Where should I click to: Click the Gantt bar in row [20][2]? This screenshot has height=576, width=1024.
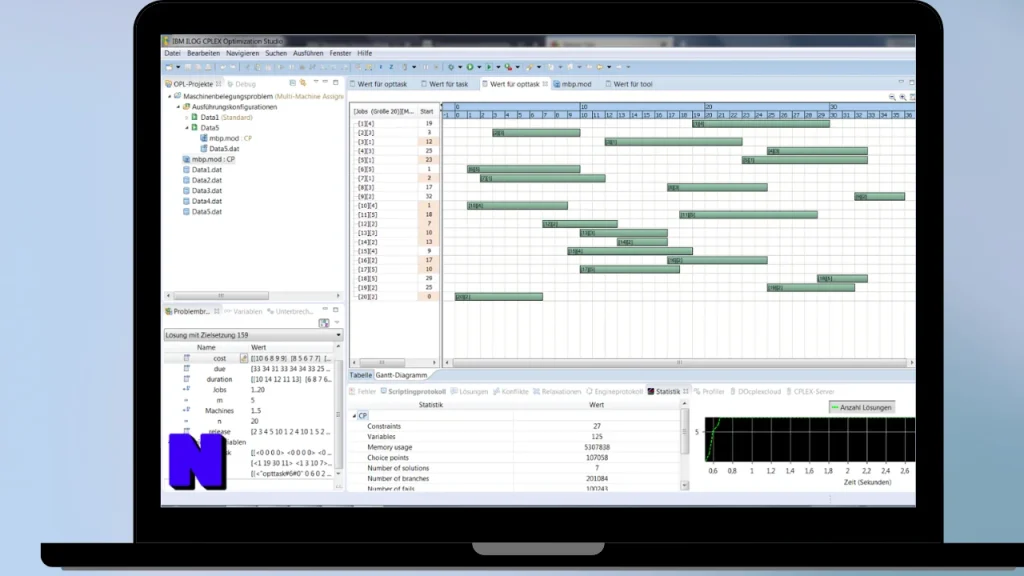[x=499, y=296]
